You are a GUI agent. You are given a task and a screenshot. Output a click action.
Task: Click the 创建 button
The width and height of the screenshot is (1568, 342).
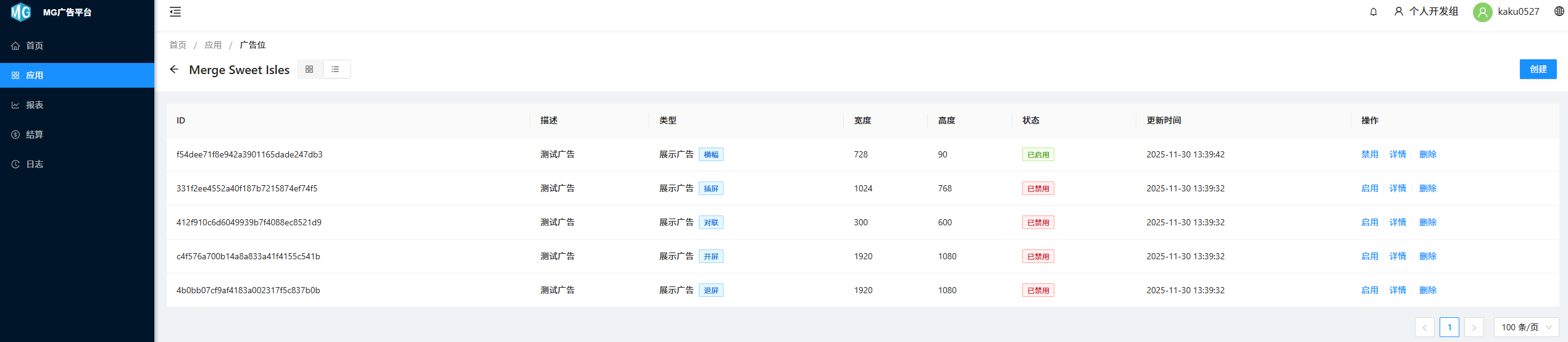pos(1538,69)
